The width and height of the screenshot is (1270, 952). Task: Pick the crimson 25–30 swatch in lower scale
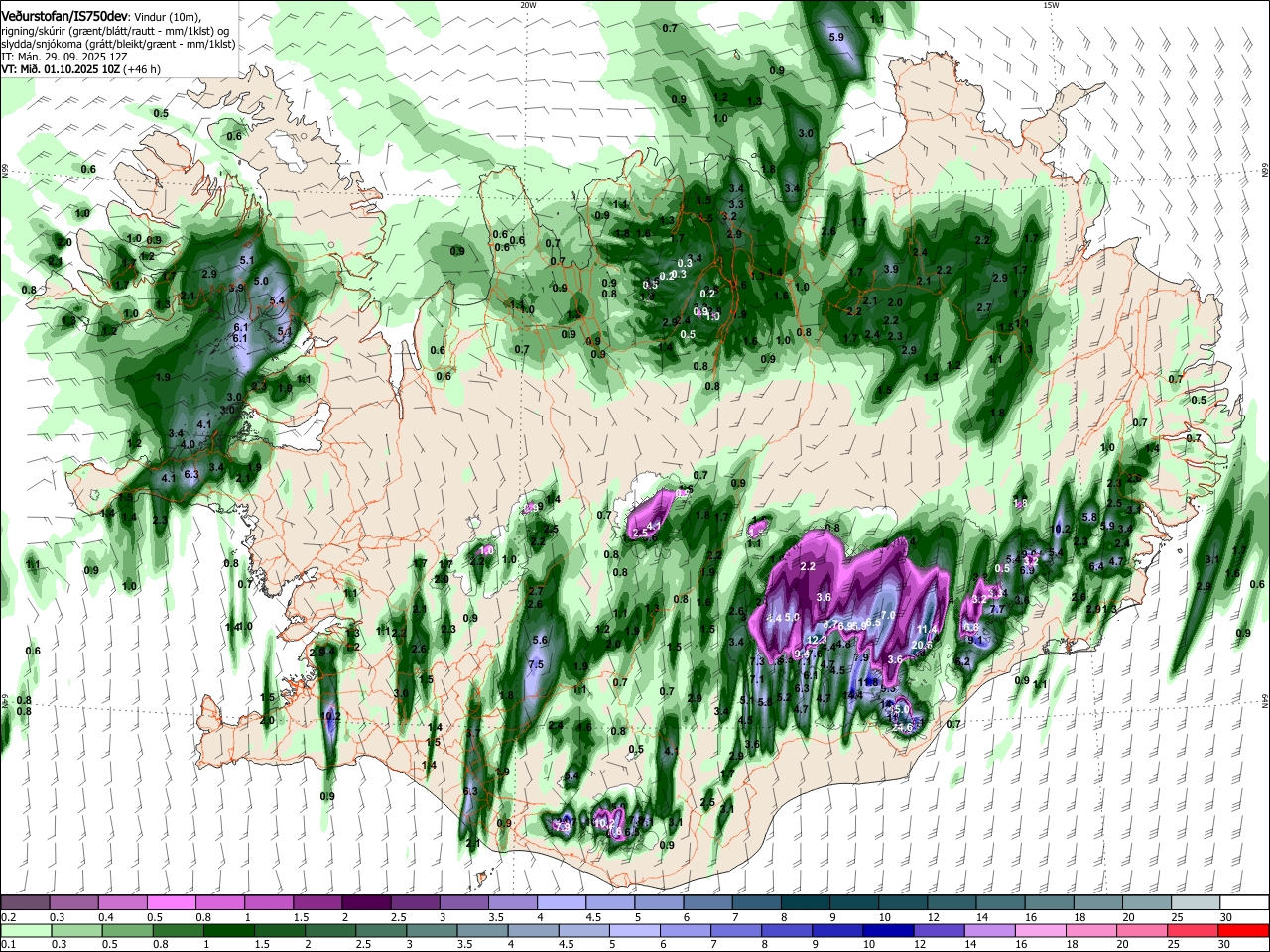[1192, 932]
